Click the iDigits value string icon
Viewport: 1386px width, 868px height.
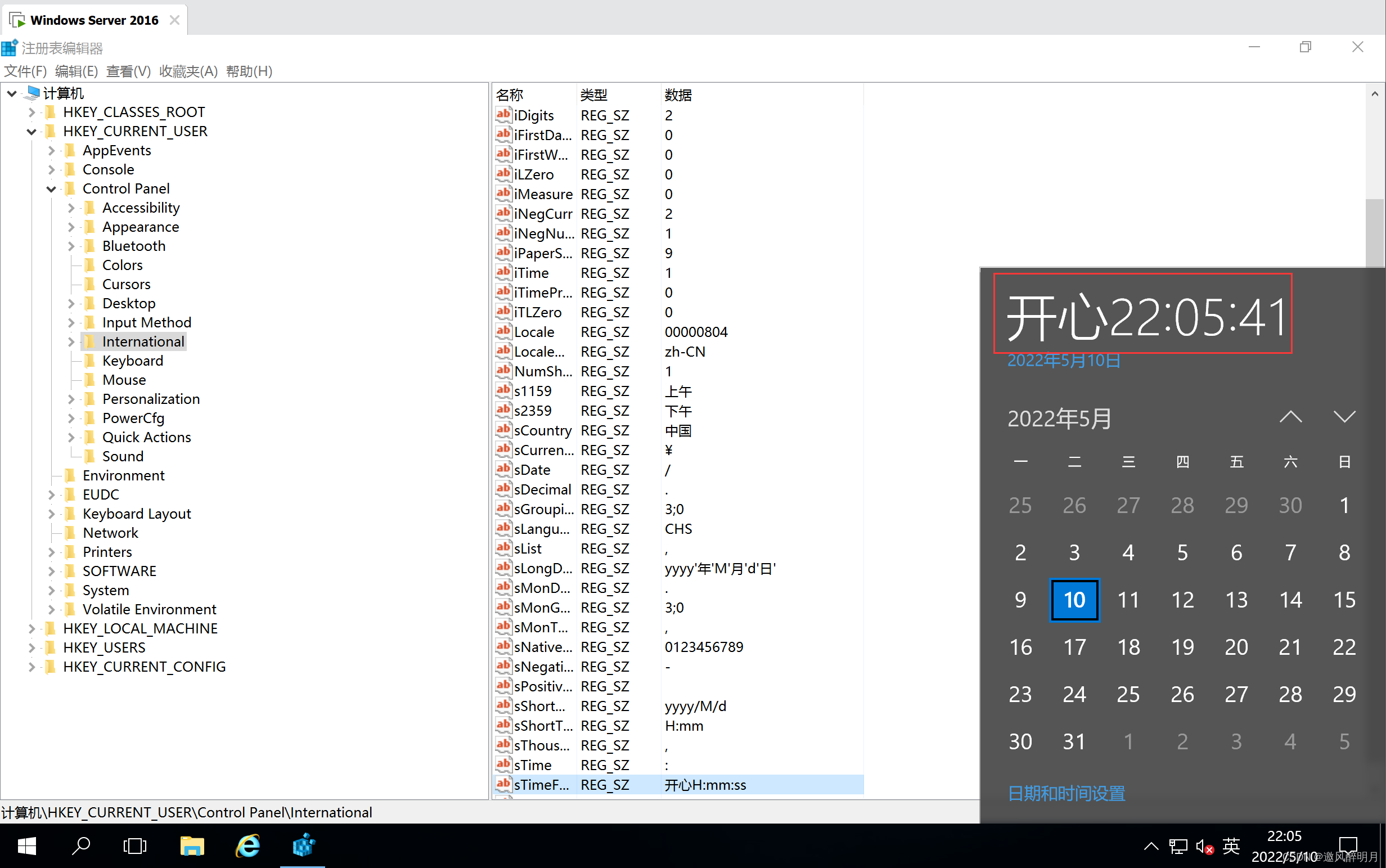click(503, 115)
